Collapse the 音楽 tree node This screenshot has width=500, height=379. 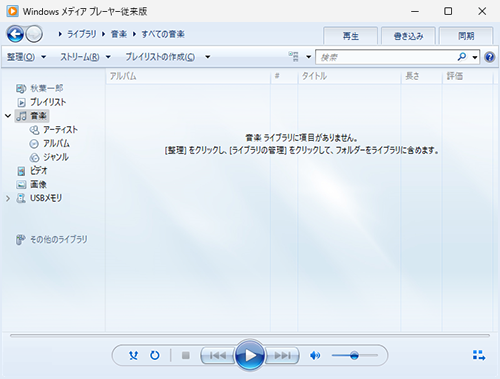point(8,116)
